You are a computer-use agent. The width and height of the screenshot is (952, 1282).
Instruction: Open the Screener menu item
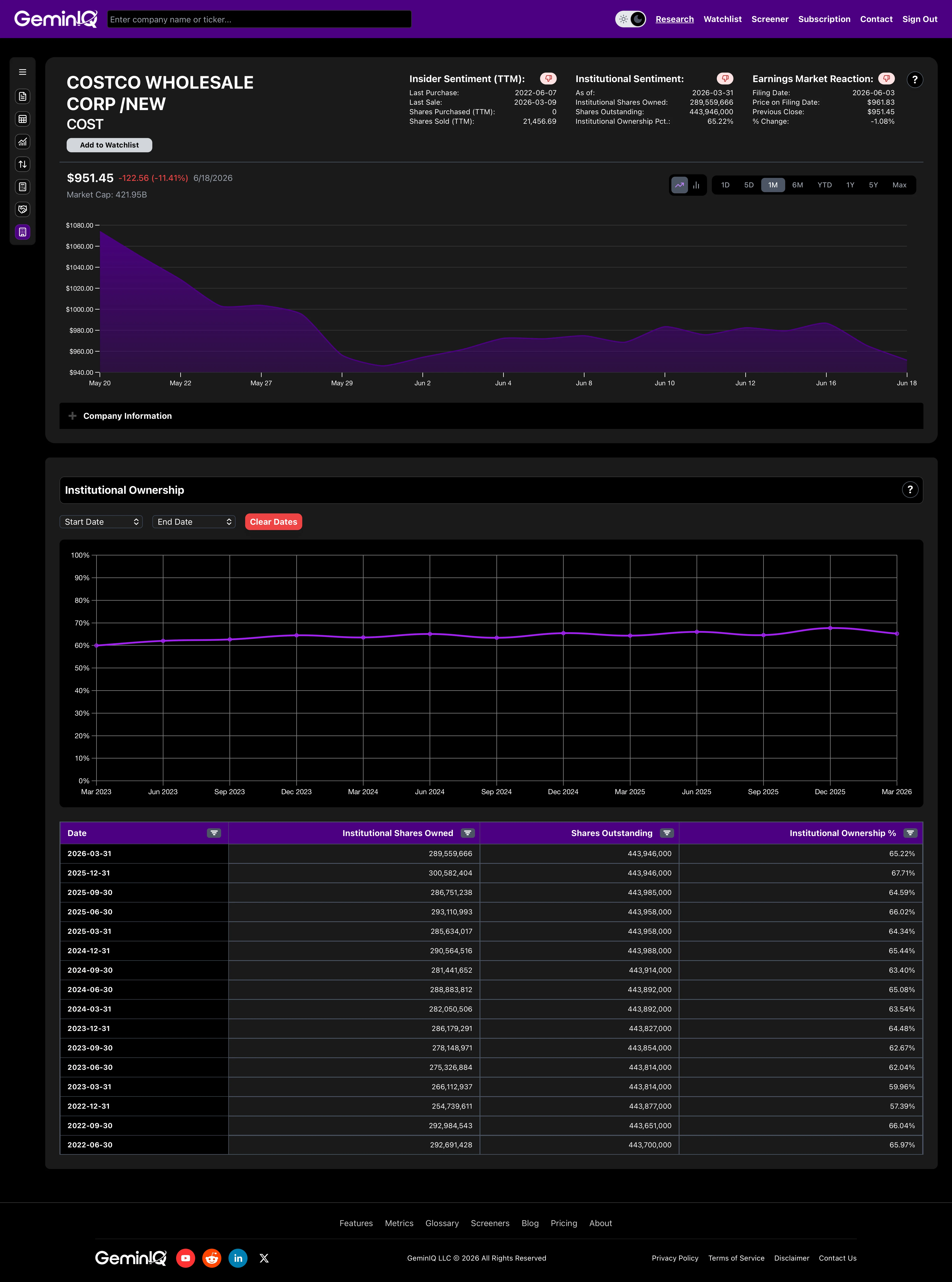769,19
